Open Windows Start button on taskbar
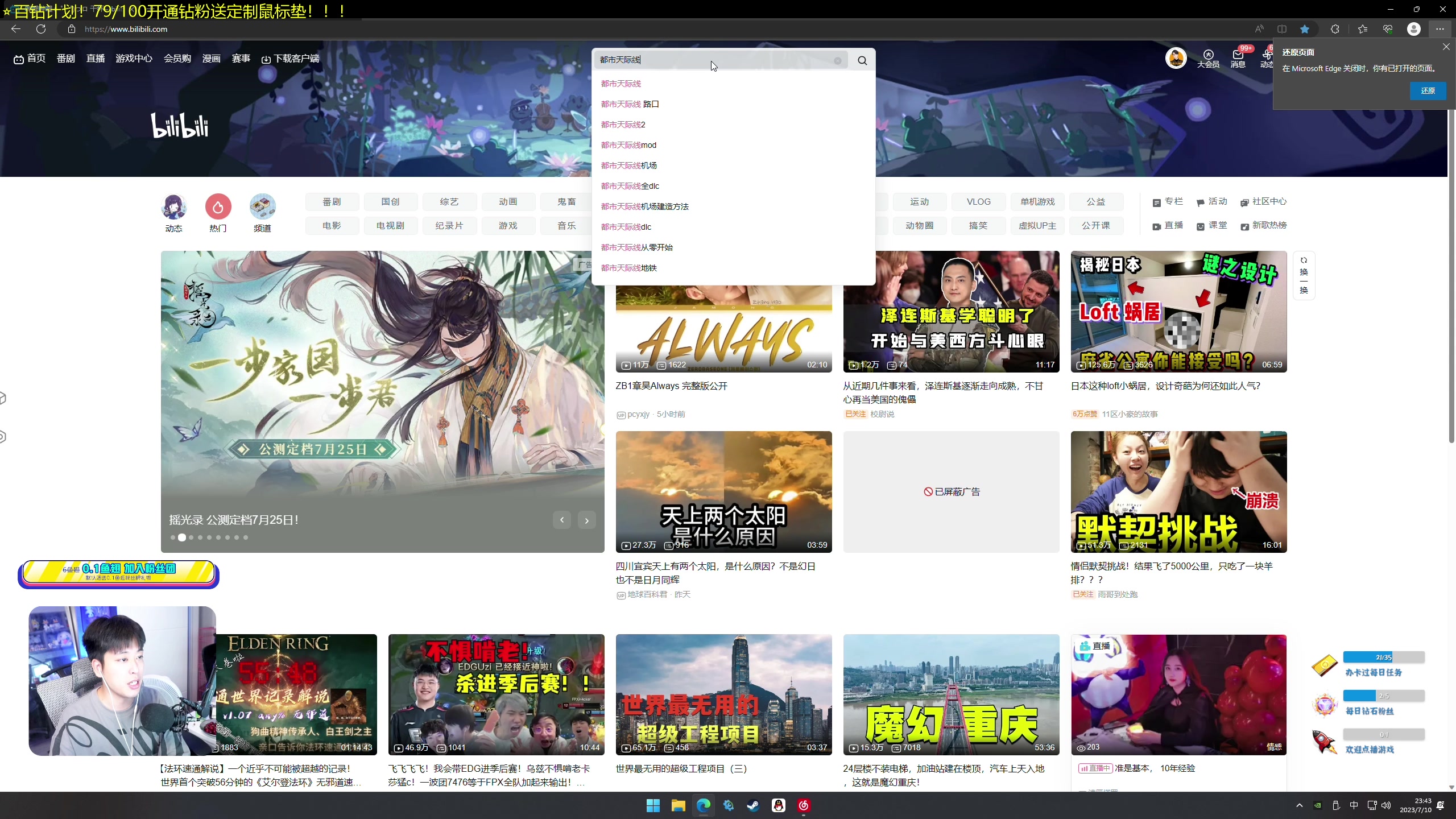1456x819 pixels. (x=653, y=805)
